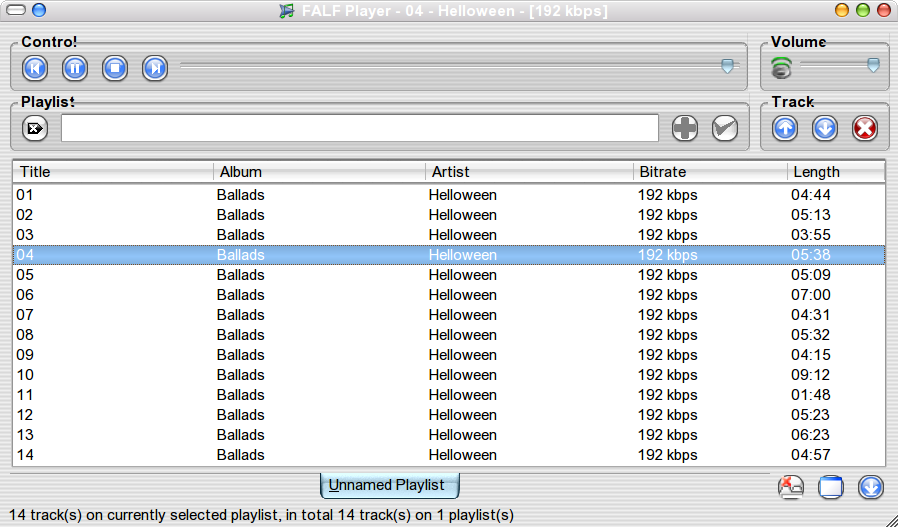This screenshot has height=527, width=898.
Task: Click the blue download arrow icon
Action: [x=871, y=487]
